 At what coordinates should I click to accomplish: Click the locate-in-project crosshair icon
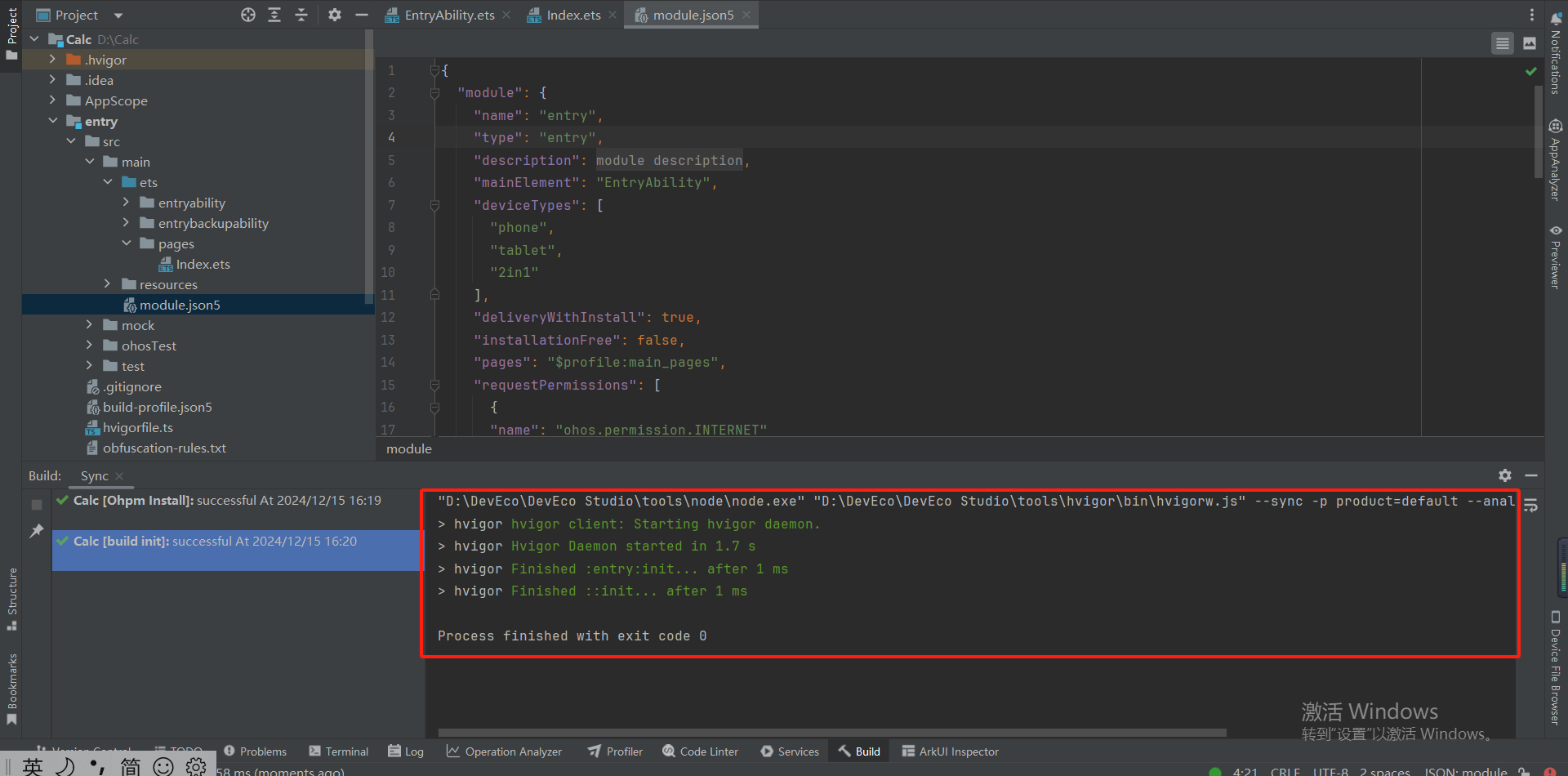pyautogui.click(x=248, y=15)
